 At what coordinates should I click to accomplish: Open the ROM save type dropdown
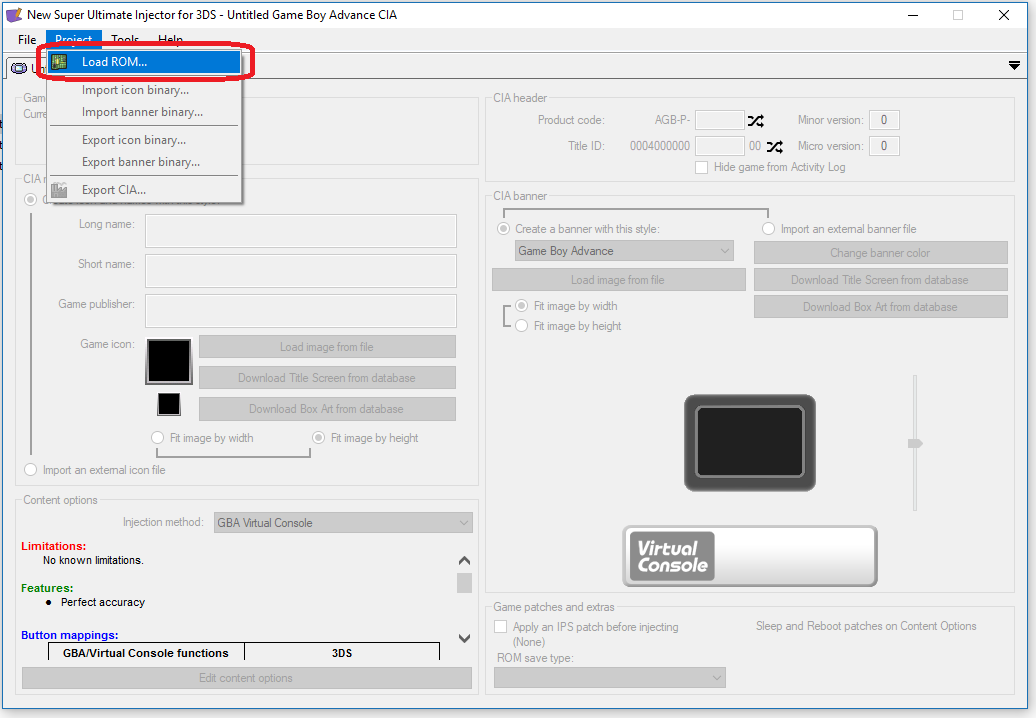pos(610,678)
